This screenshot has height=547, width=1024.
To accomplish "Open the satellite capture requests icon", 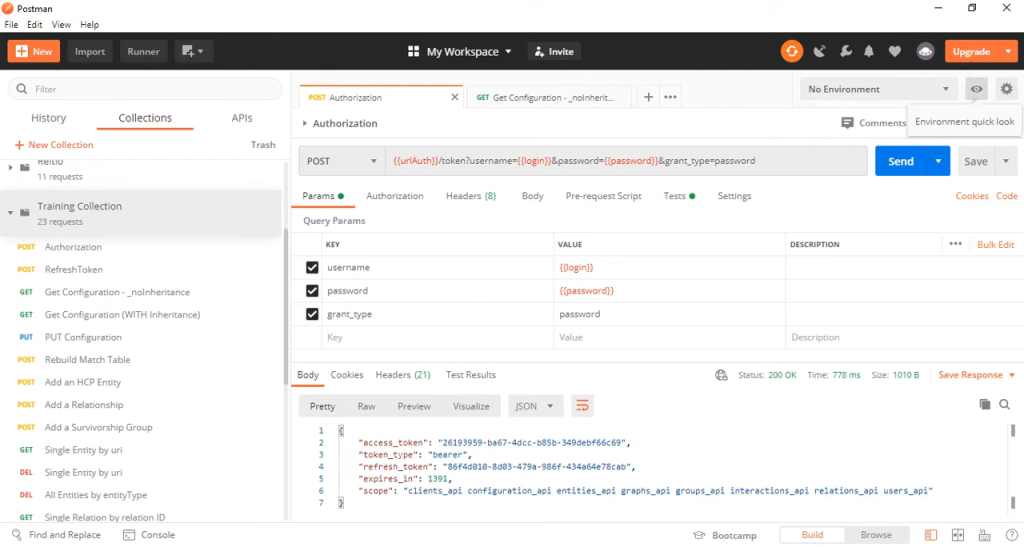I will click(819, 52).
